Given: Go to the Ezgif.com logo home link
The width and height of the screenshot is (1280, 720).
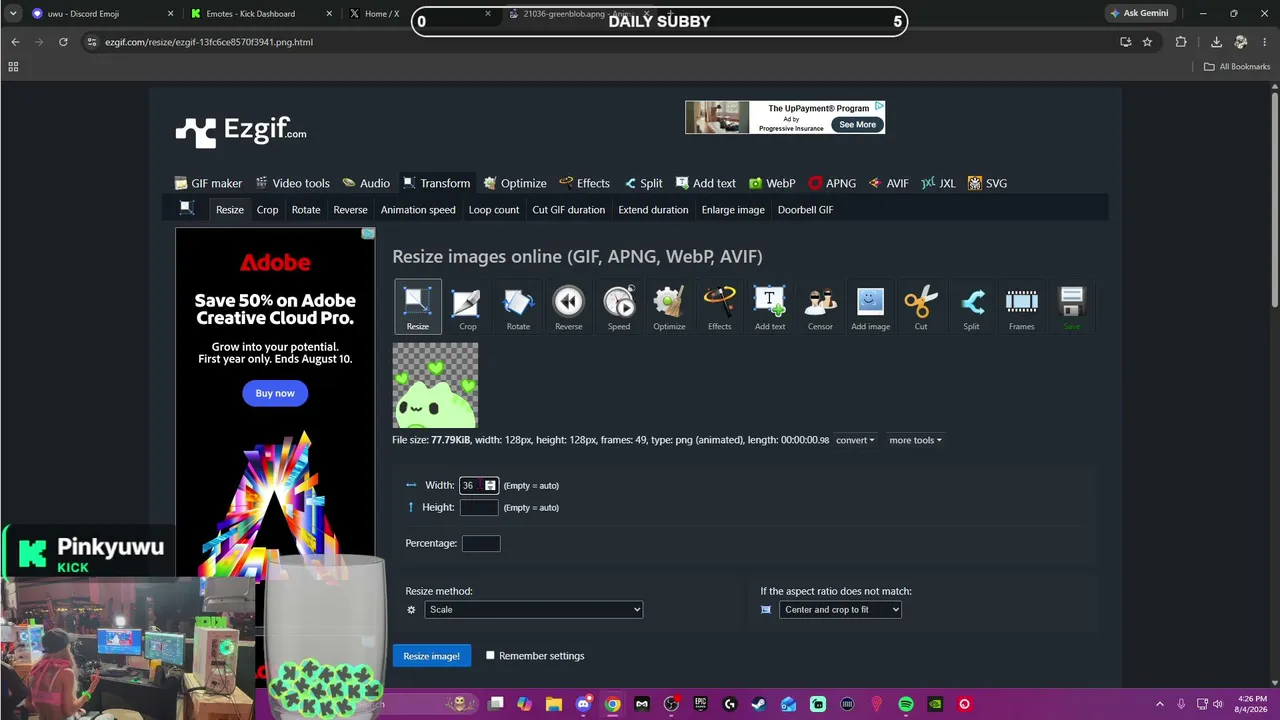Looking at the screenshot, I should point(241,131).
